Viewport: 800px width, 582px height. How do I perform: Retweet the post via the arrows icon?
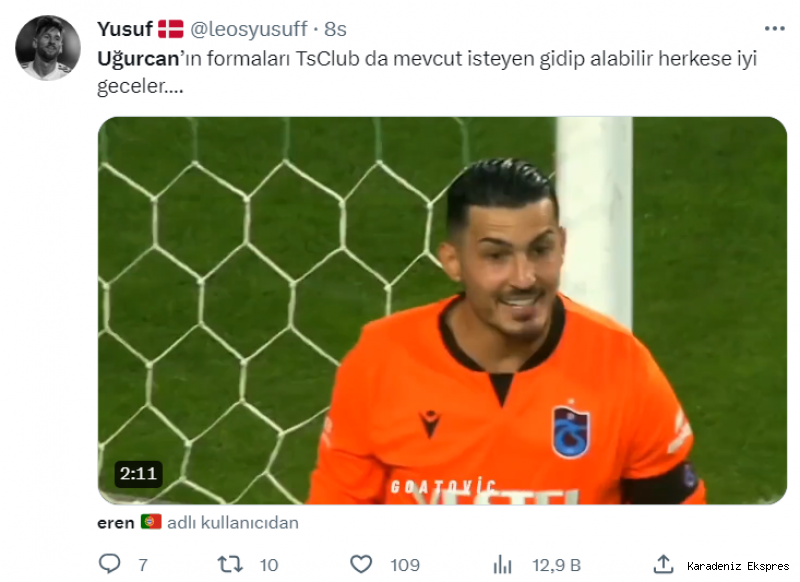(230, 564)
